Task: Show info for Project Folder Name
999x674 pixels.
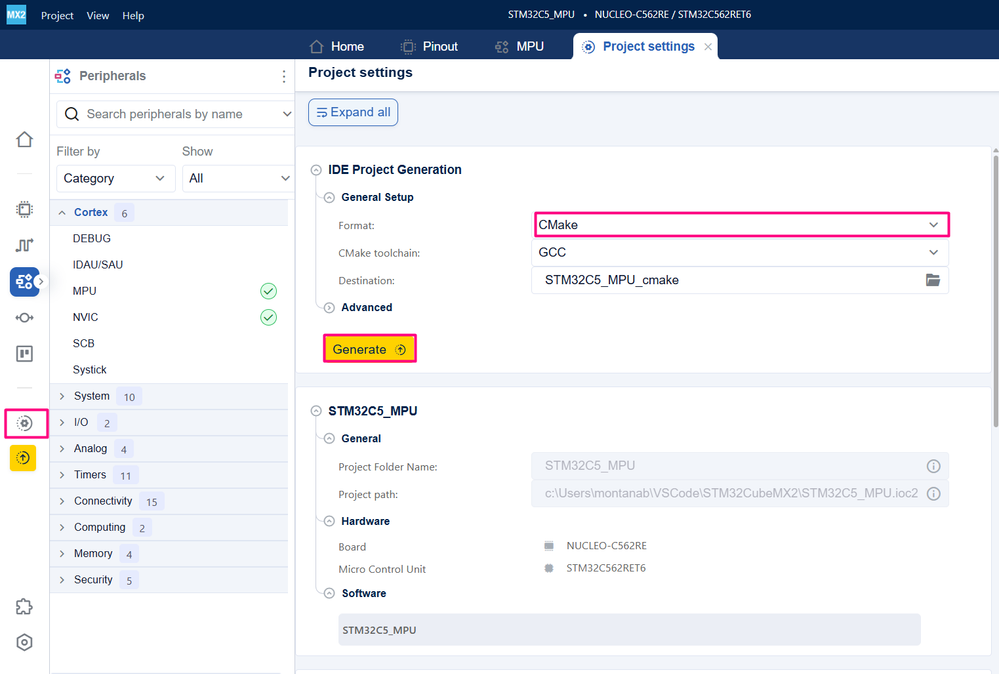Action: point(933,466)
